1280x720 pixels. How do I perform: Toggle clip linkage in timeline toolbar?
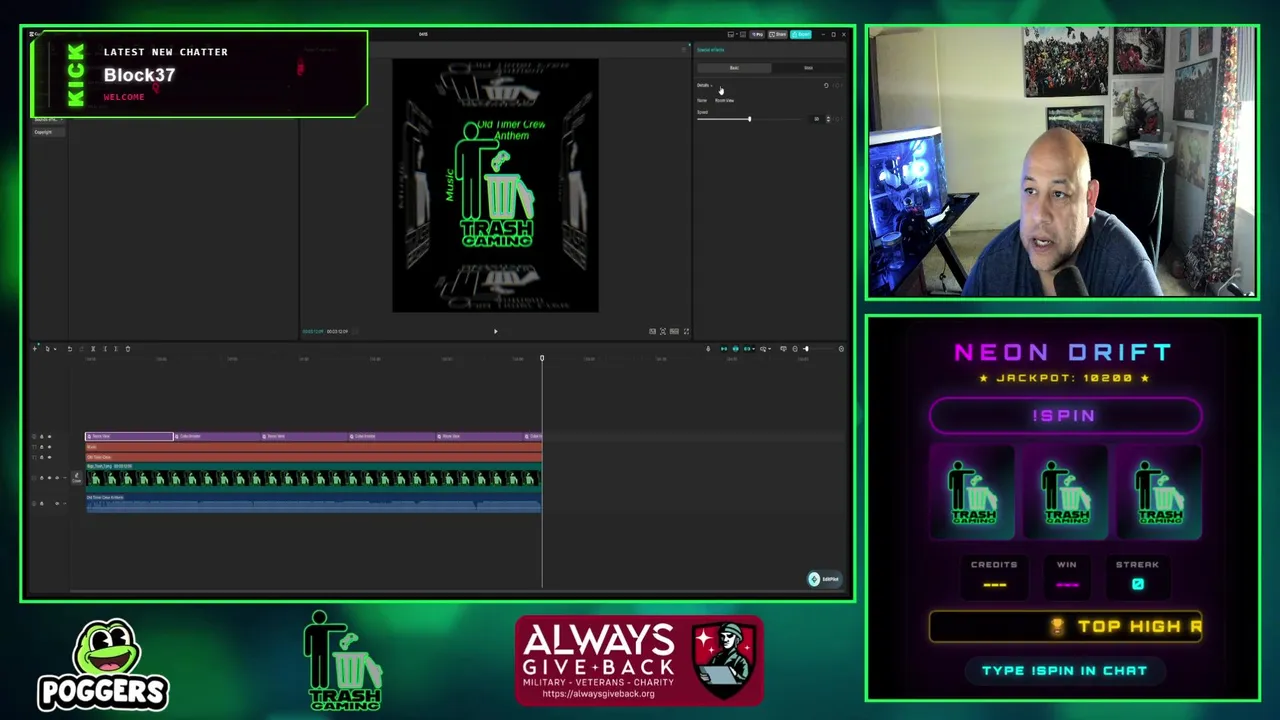point(747,349)
